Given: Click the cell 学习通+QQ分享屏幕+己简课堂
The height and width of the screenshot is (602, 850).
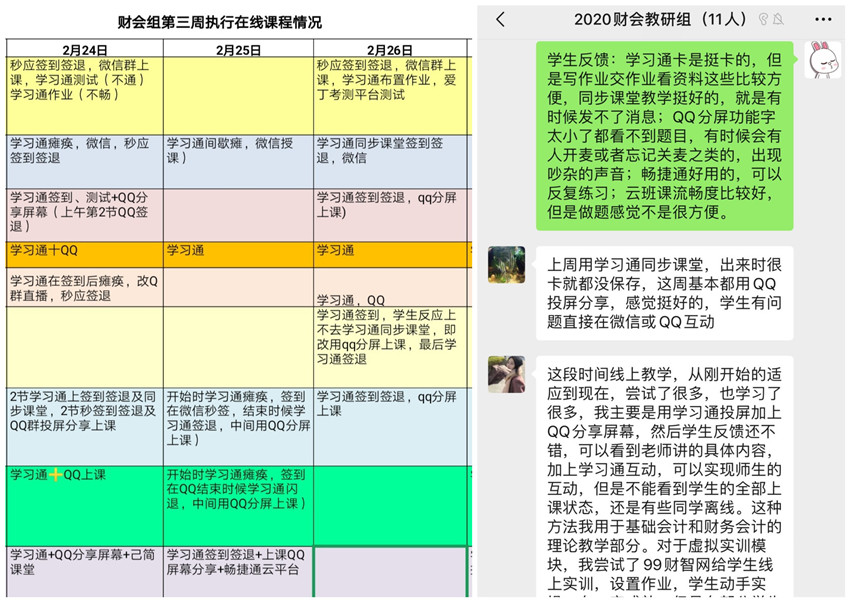Looking at the screenshot, I should pos(85,572).
